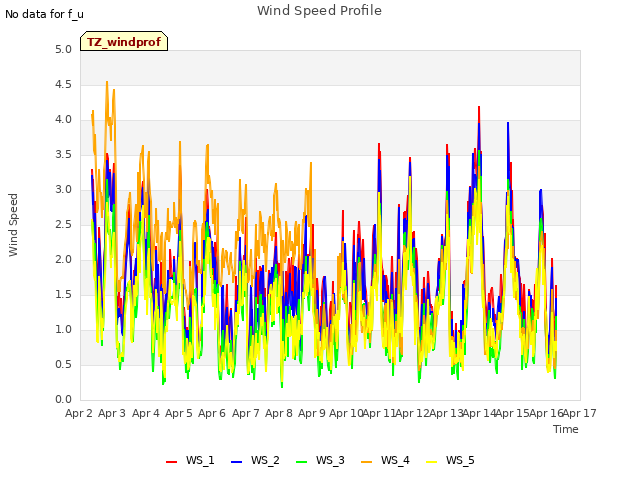Click the Apr 6 x-axis tick label

(212, 413)
